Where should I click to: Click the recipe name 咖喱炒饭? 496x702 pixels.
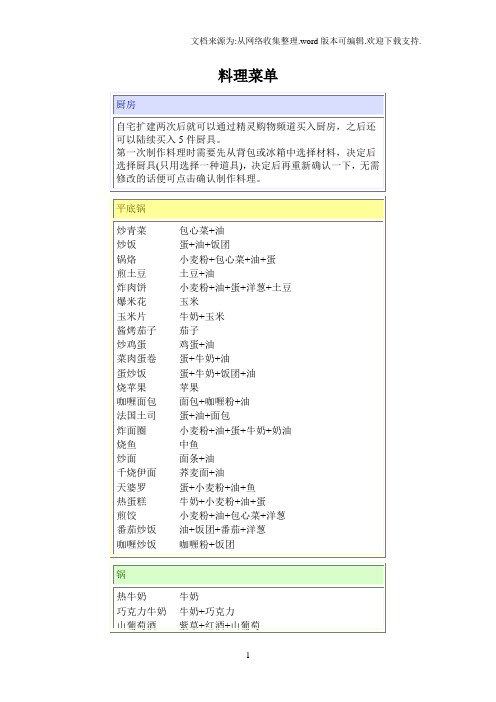tap(137, 544)
